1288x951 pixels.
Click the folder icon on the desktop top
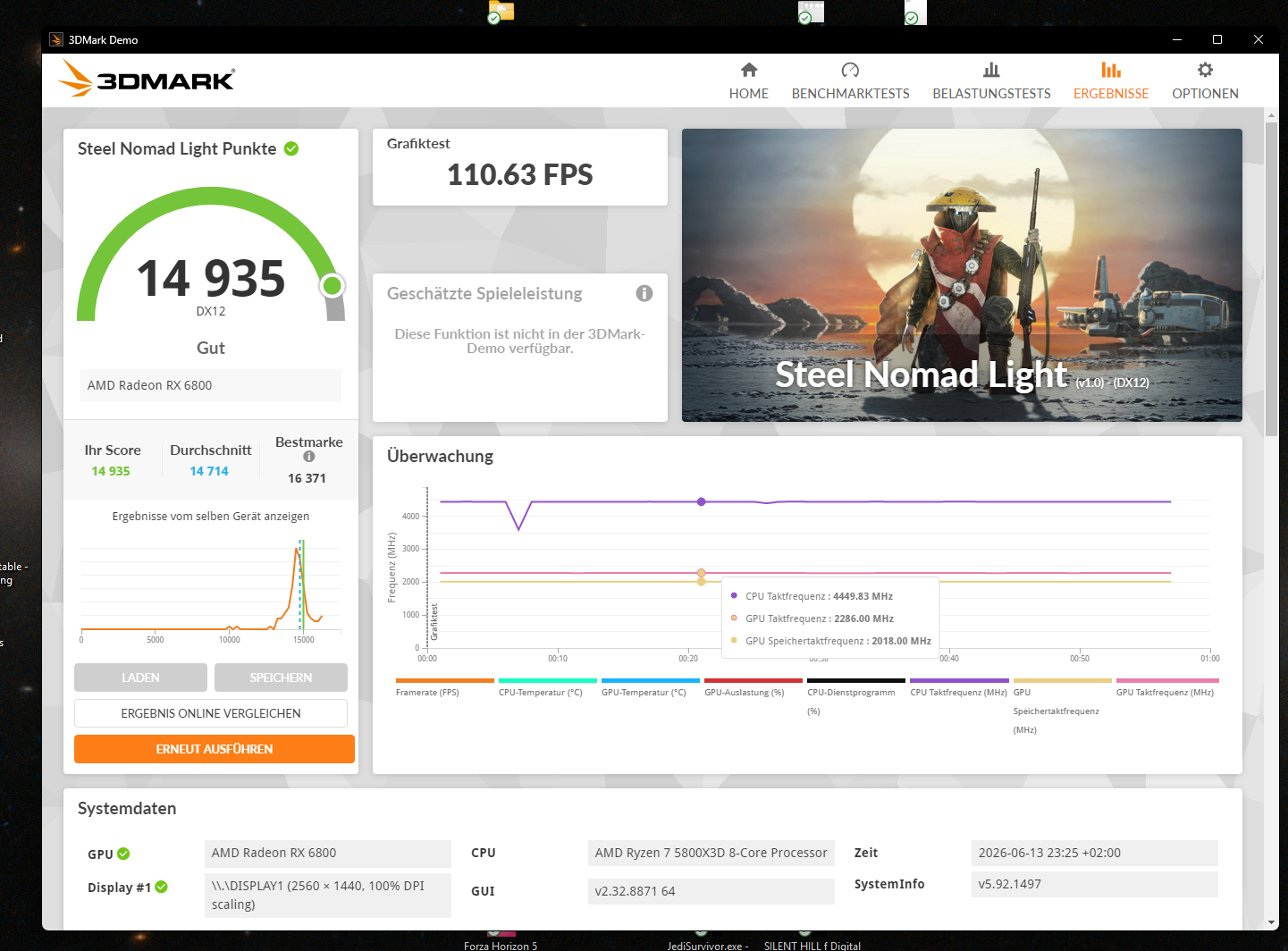pyautogui.click(x=501, y=12)
